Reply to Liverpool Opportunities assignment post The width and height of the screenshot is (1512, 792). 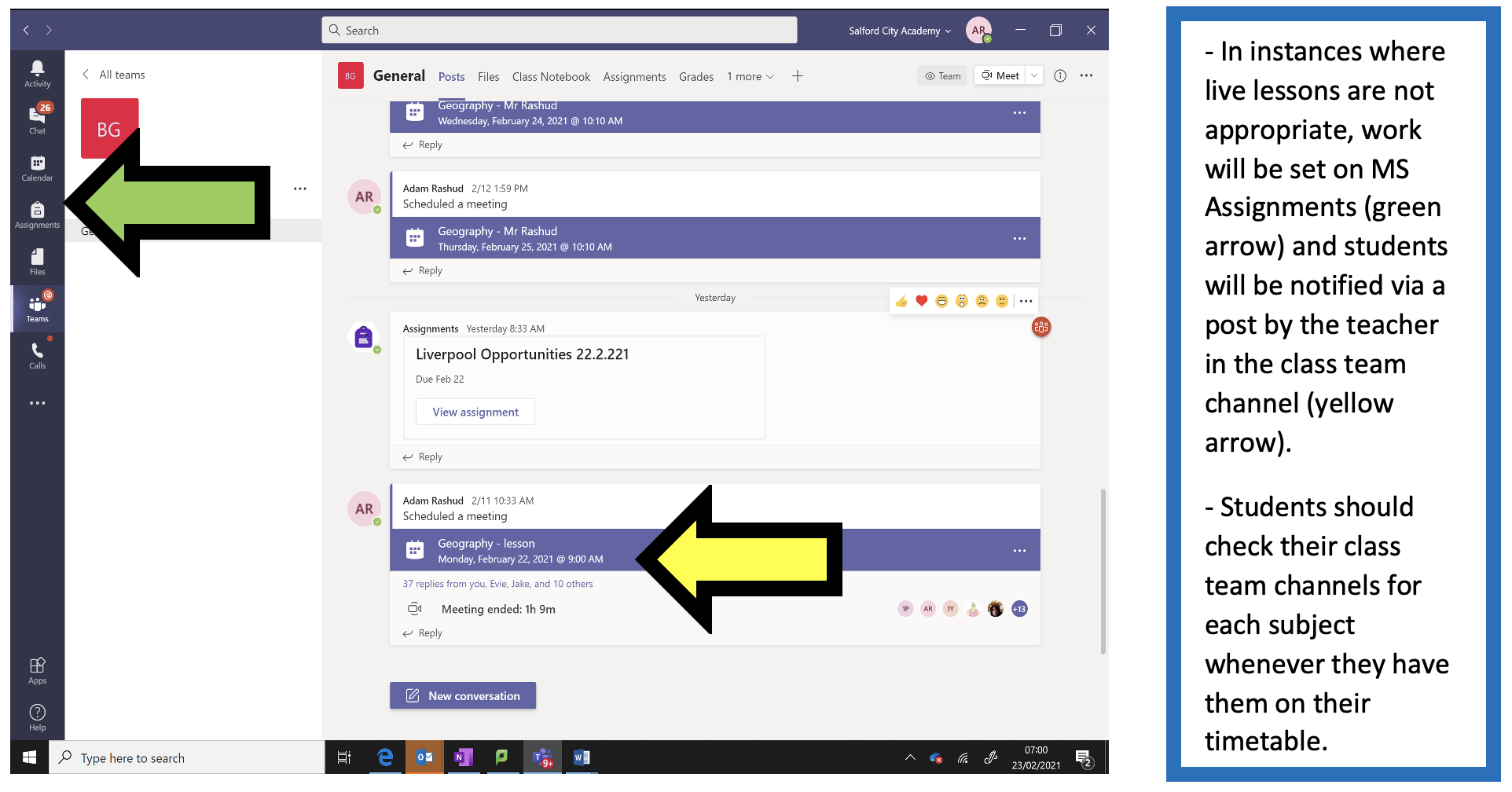[423, 456]
